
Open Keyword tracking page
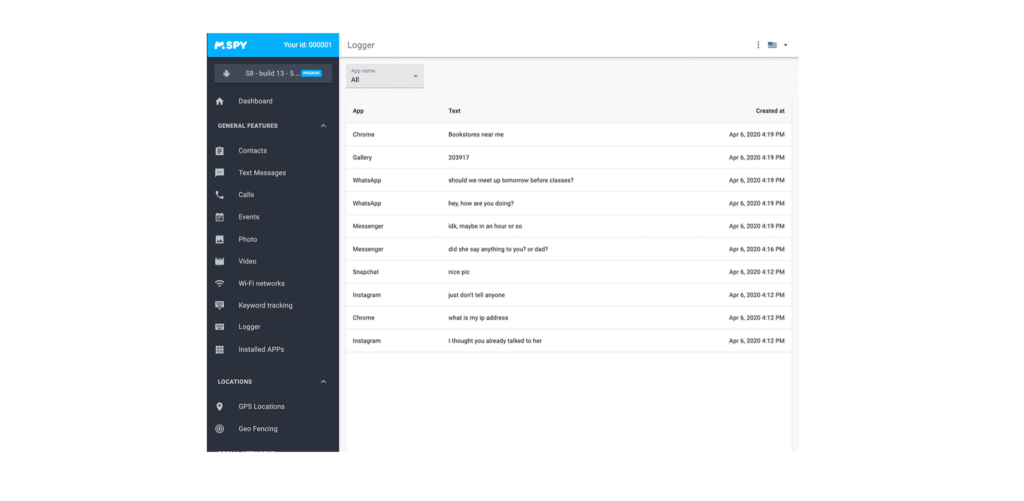coord(265,305)
